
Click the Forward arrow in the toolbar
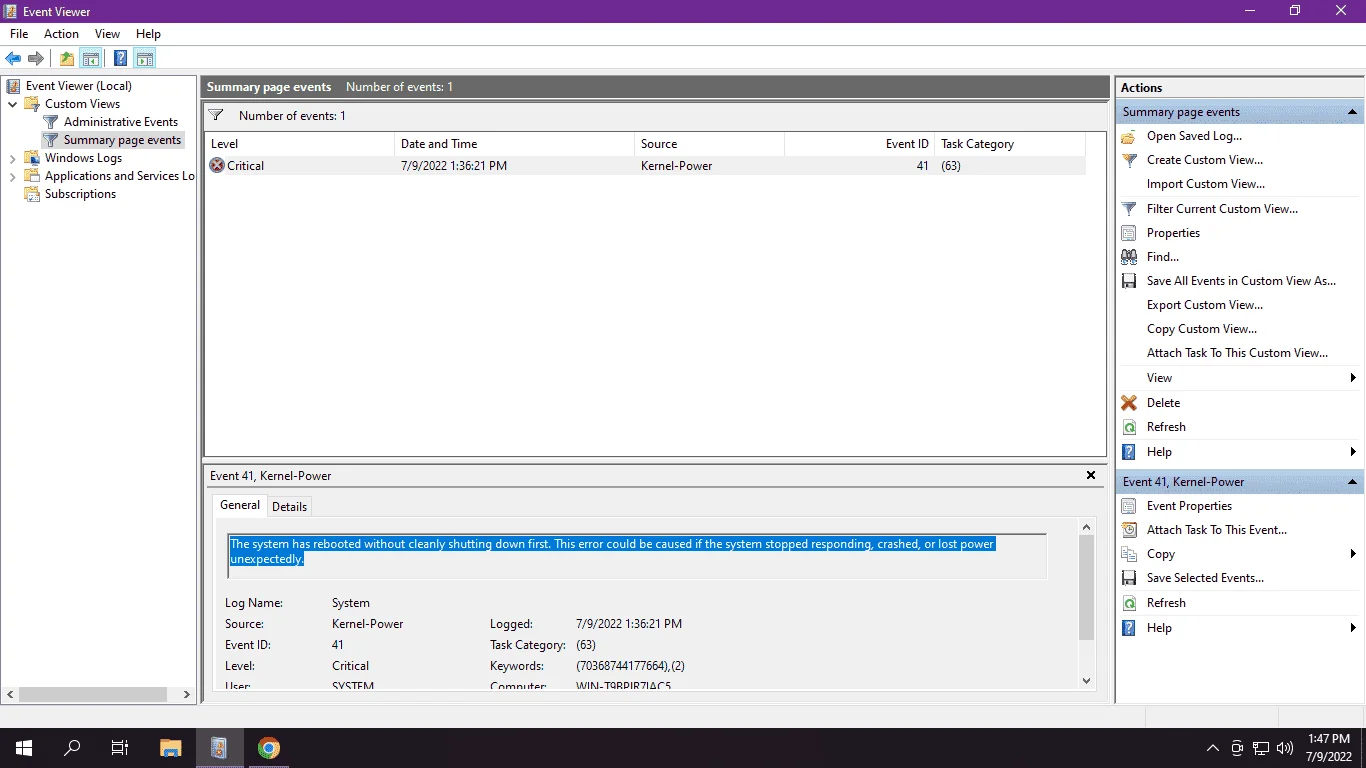(x=36, y=58)
